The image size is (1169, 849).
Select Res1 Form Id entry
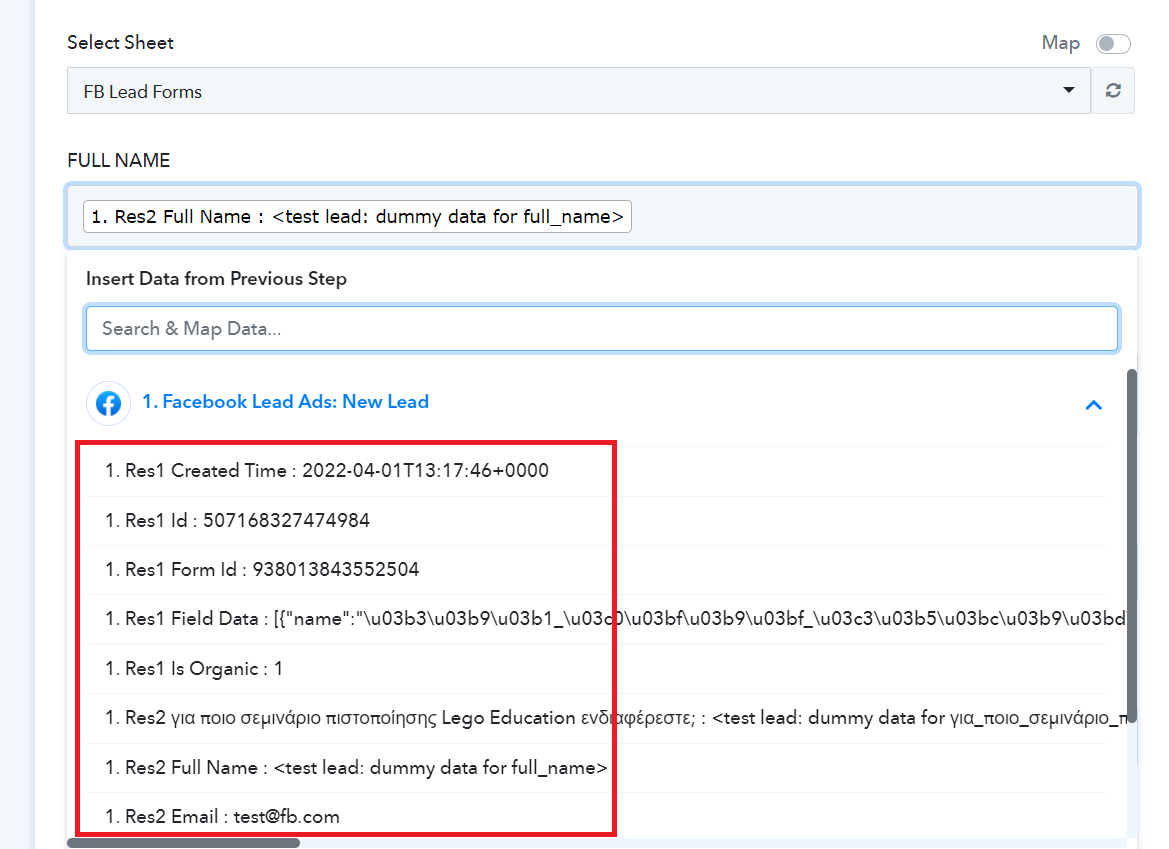(x=262, y=570)
